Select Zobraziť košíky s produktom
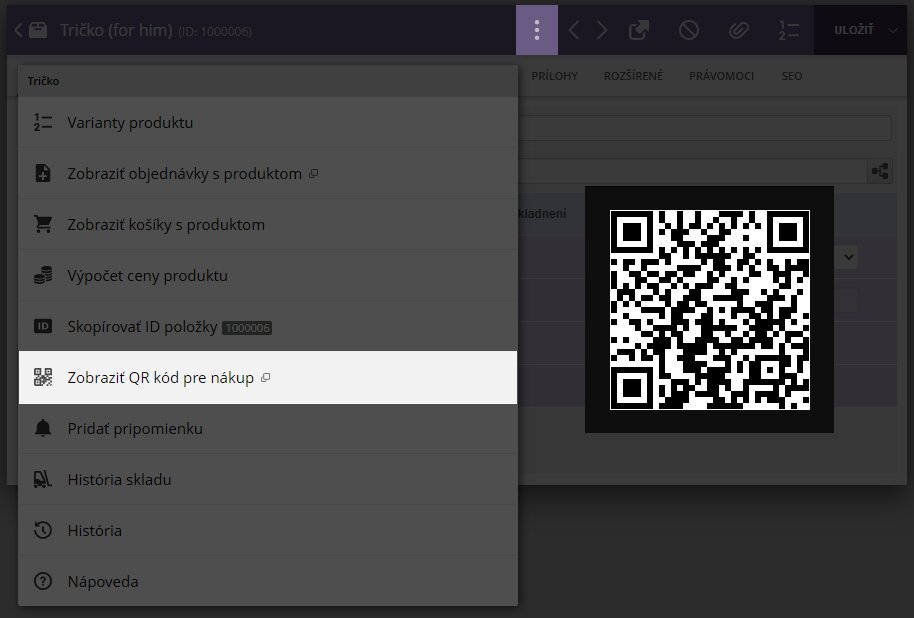Viewport: 914px width, 618px height. pos(268,224)
